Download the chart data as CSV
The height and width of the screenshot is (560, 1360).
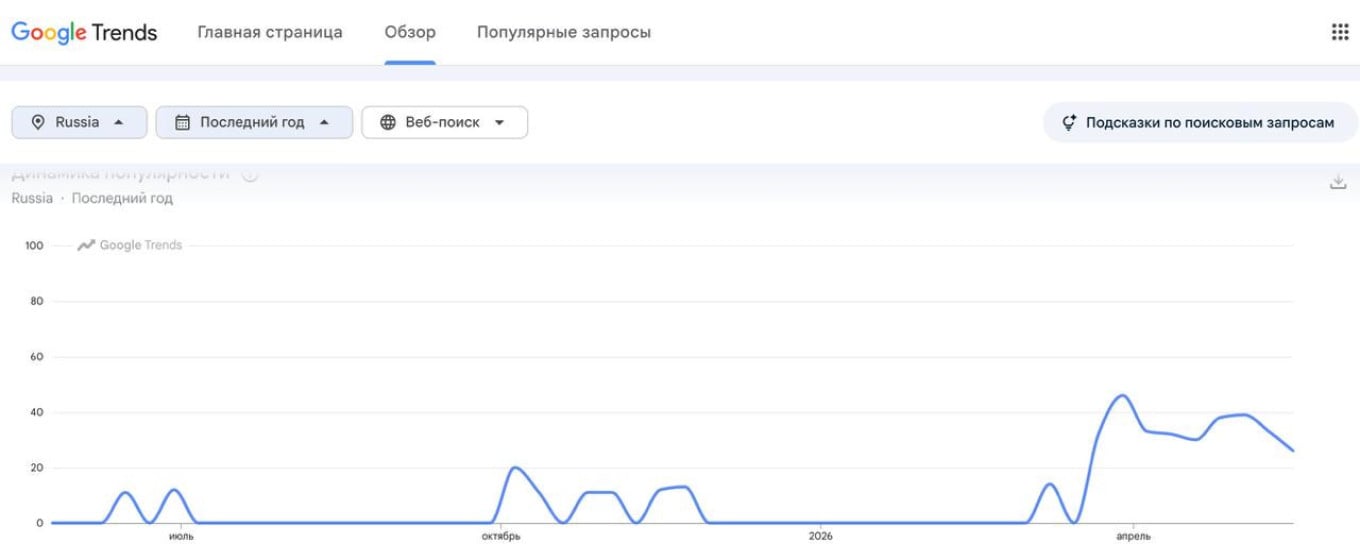coord(1338,182)
